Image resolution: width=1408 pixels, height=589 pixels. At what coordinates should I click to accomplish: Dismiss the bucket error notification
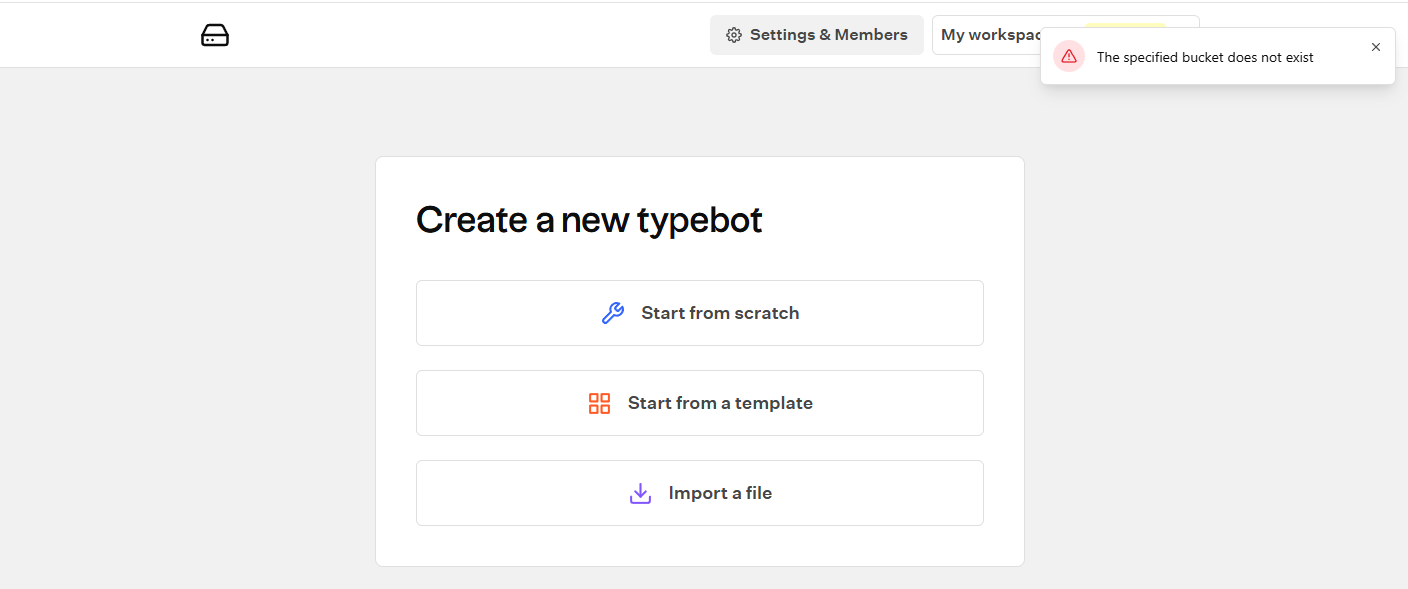pos(1376,47)
